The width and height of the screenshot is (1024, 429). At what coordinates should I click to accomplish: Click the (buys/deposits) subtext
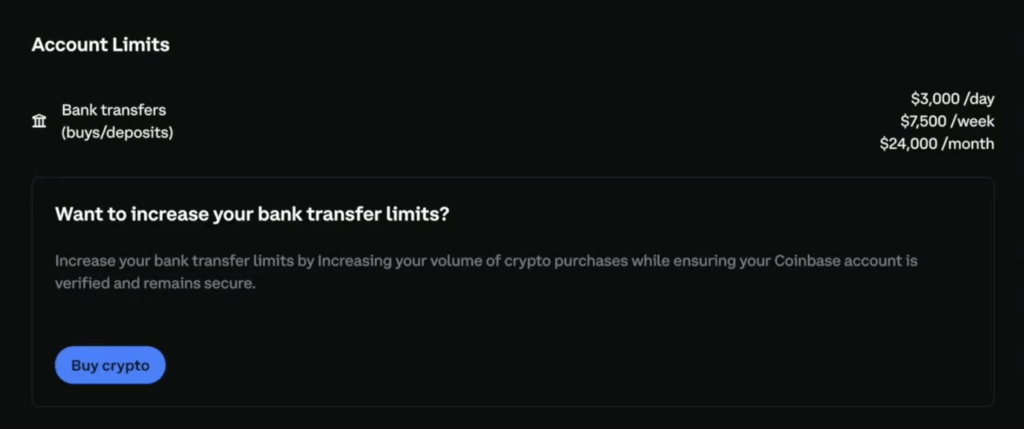(117, 132)
